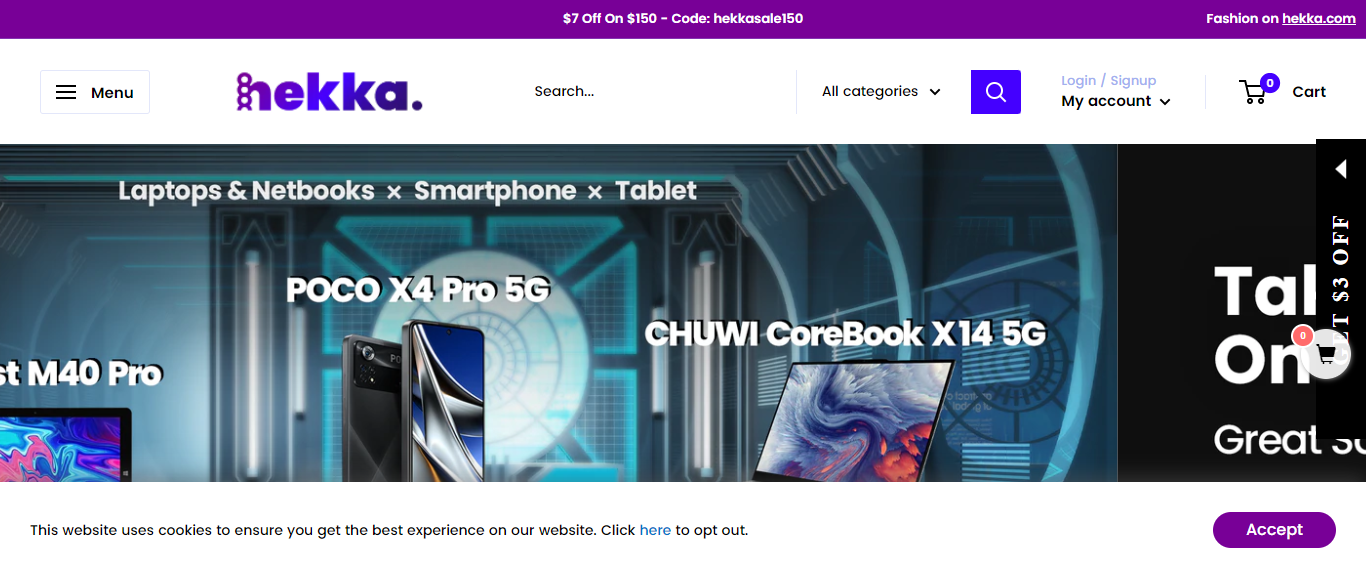Click the Cart text label
Image resolution: width=1366 pixels, height=578 pixels.
(1309, 92)
